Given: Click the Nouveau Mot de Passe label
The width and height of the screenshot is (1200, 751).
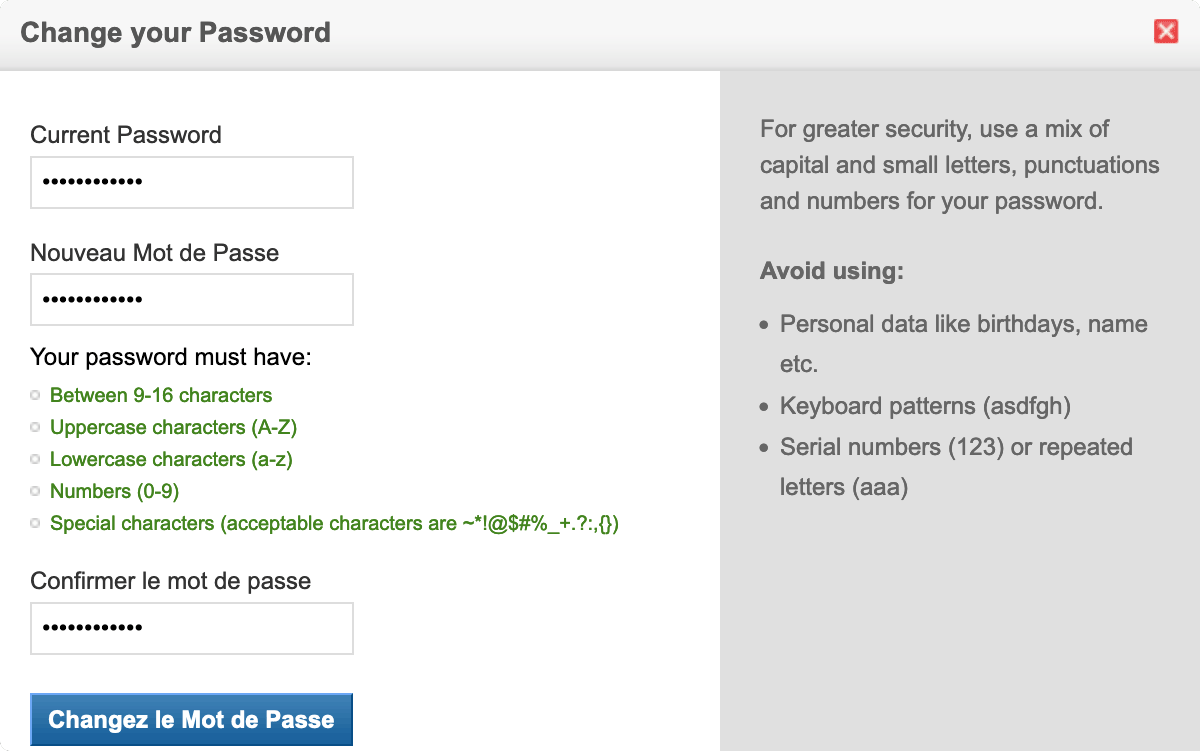Looking at the screenshot, I should click(155, 253).
